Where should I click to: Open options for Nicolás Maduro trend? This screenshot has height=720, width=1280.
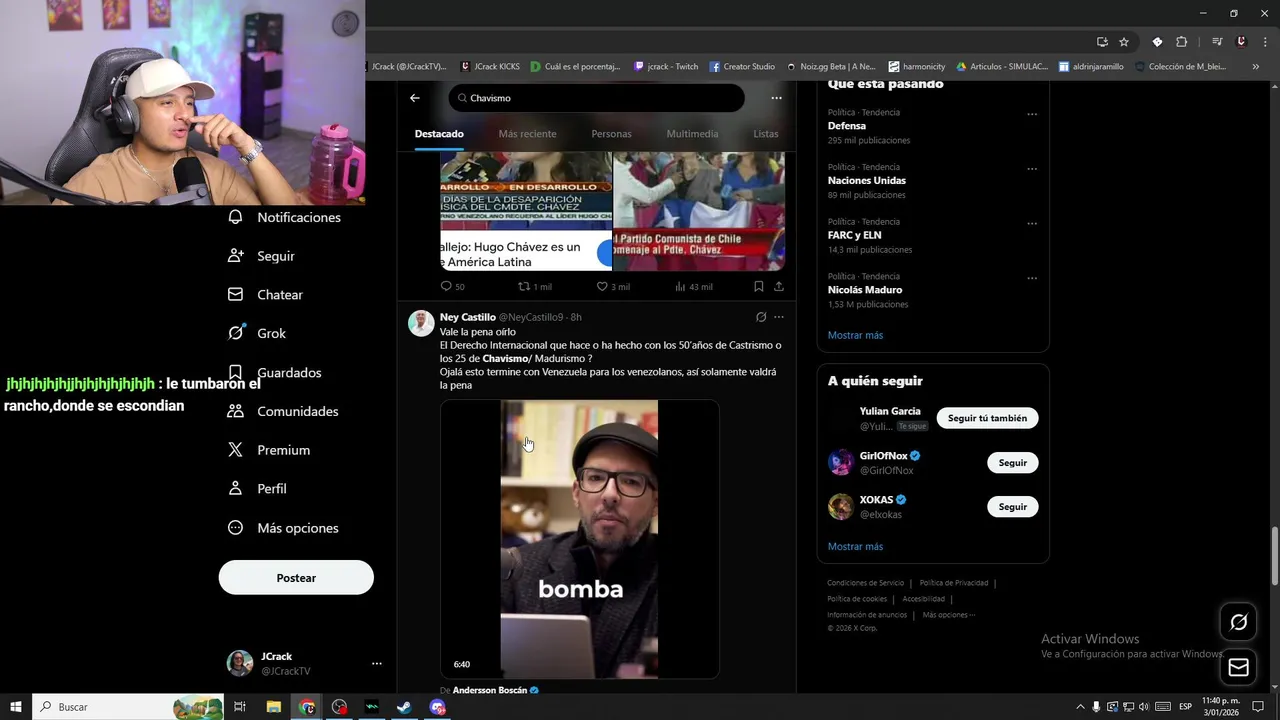tap(1032, 278)
